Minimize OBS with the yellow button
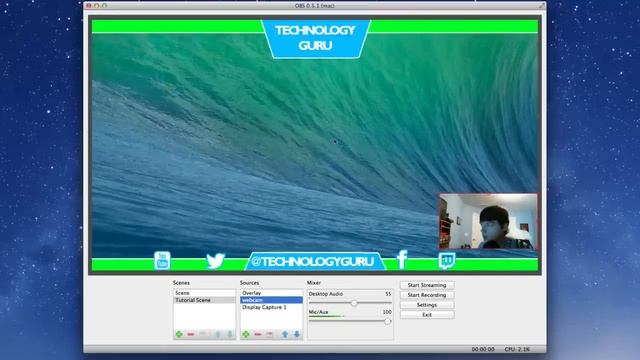Viewport: 640px width, 360px height. 97,6
